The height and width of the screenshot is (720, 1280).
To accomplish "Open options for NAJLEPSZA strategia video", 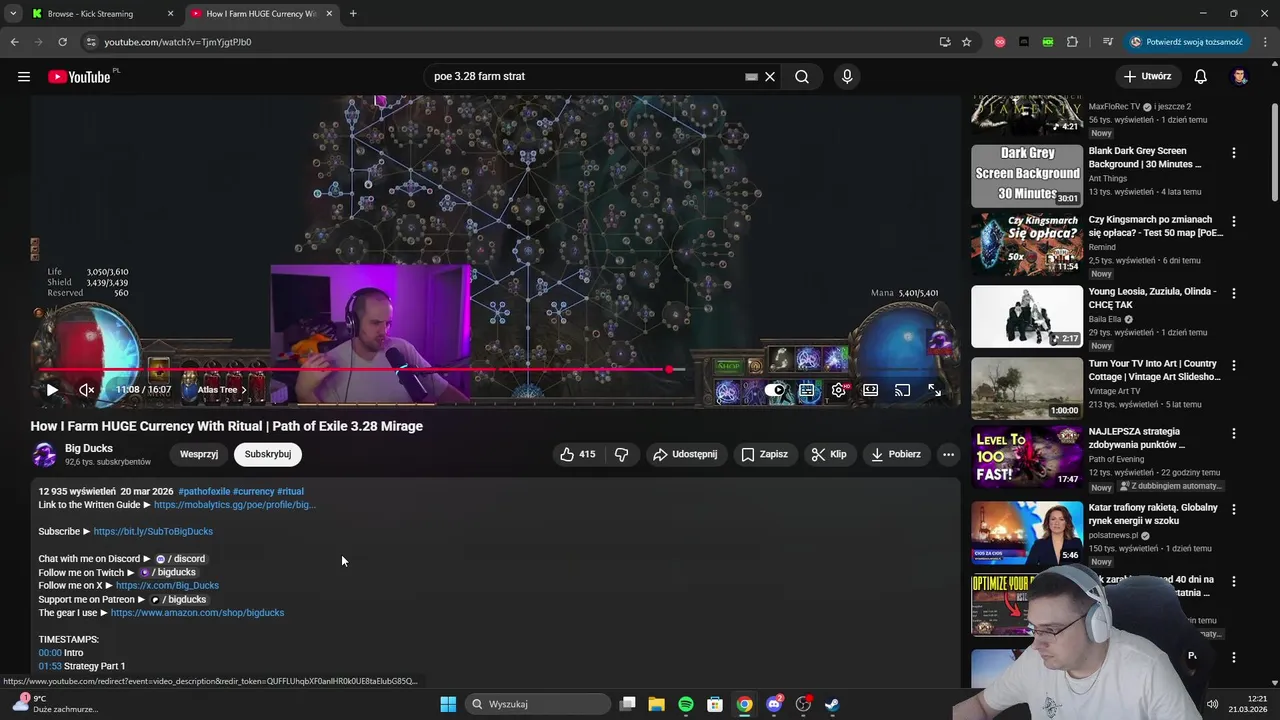I will (1234, 434).
